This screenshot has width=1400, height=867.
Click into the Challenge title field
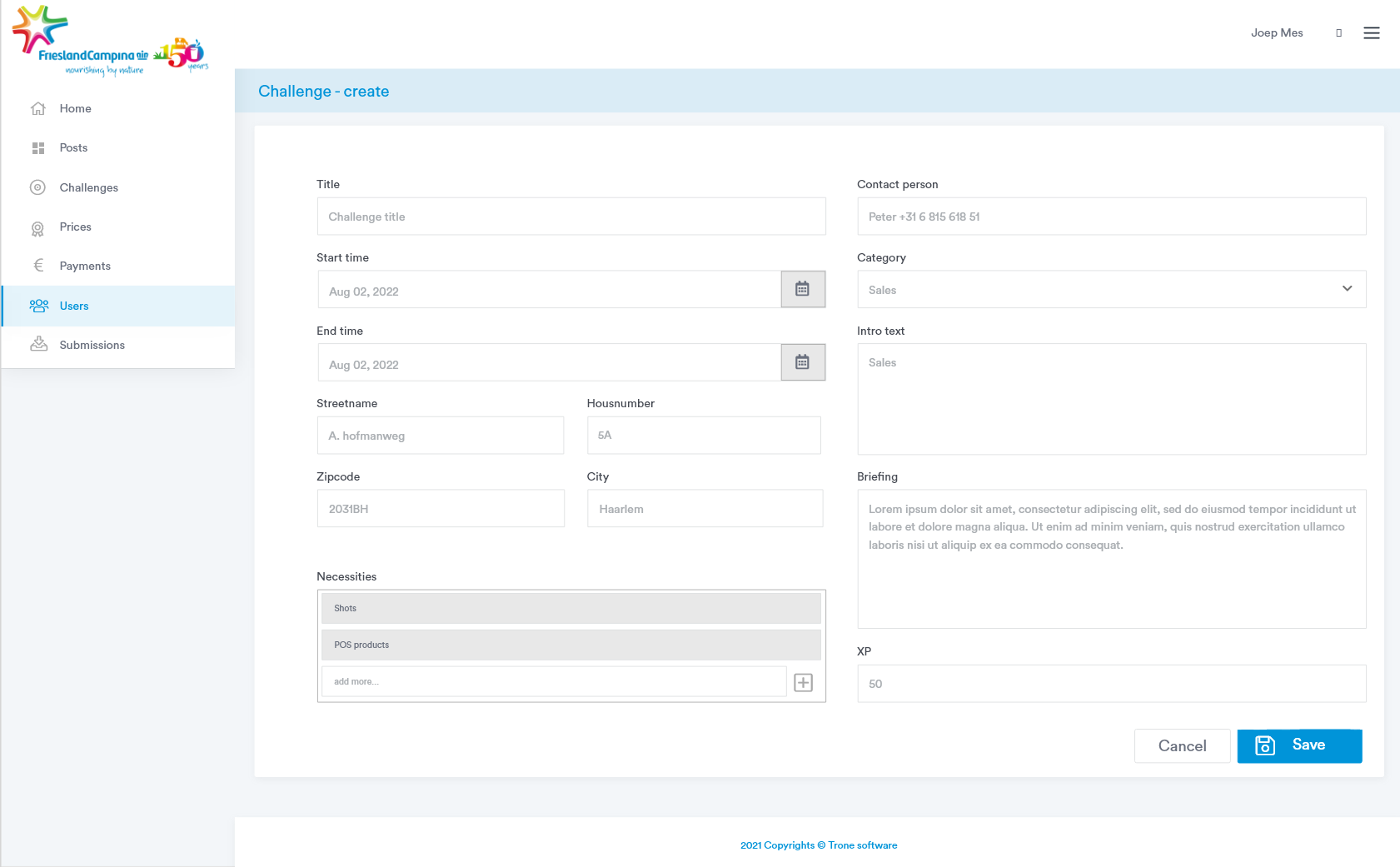pos(570,217)
